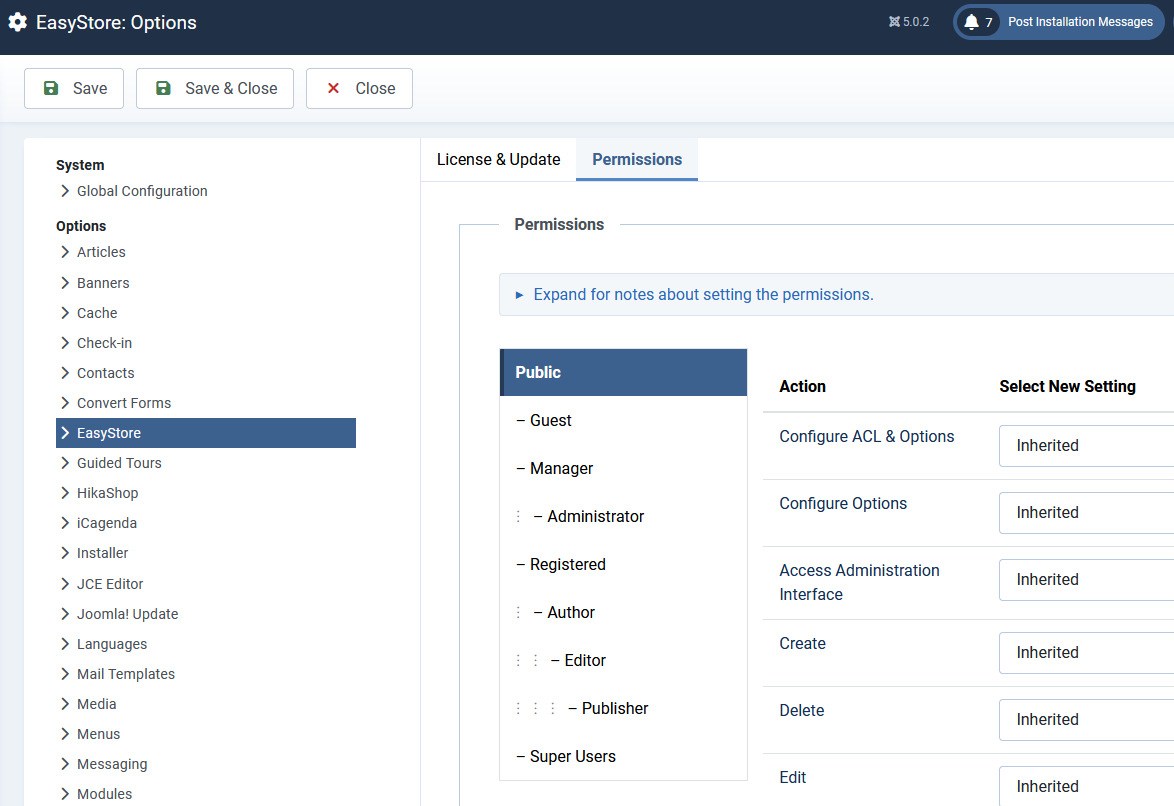Open Post Installation Messages
1174x806 pixels.
pyautogui.click(x=1080, y=22)
